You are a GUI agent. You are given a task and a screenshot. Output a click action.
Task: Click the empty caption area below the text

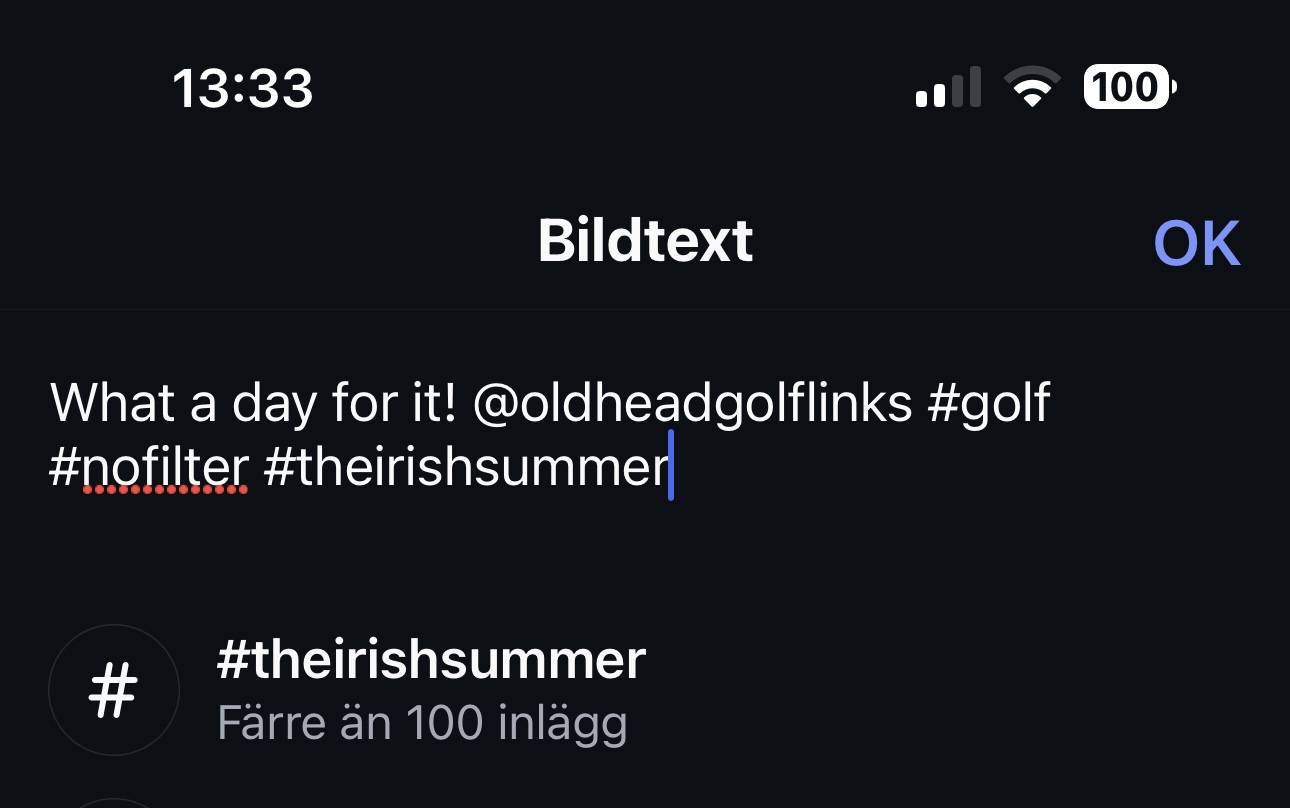coord(645,555)
